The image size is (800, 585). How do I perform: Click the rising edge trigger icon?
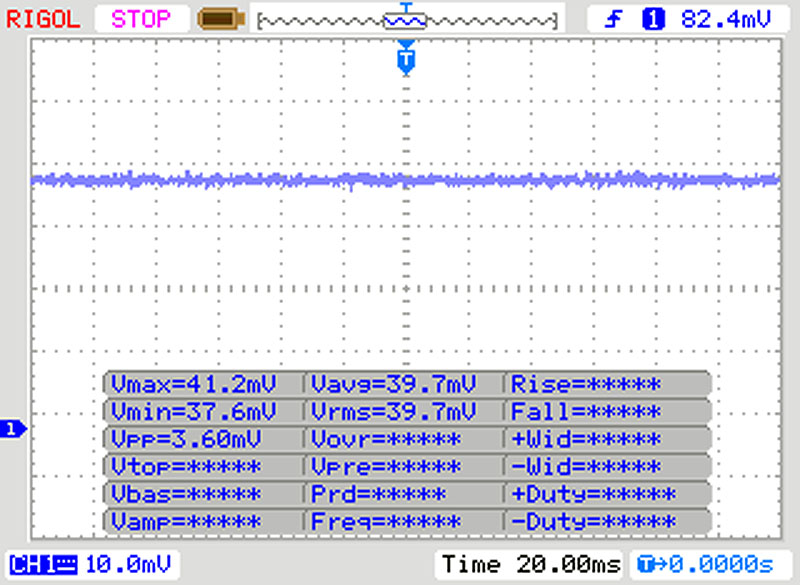pos(613,19)
